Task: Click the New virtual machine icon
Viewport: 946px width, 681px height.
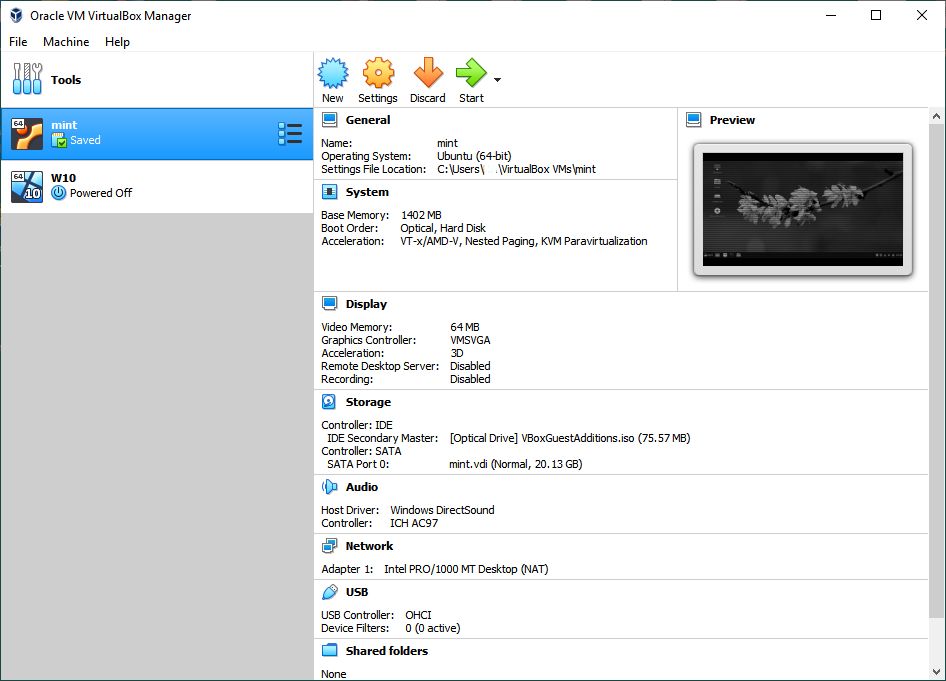Action: tap(332, 74)
